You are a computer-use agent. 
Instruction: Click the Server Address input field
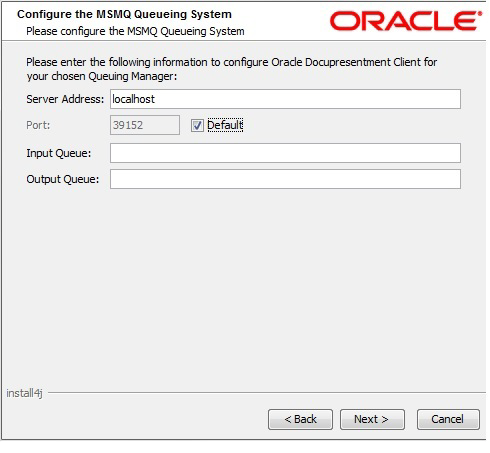[285, 99]
